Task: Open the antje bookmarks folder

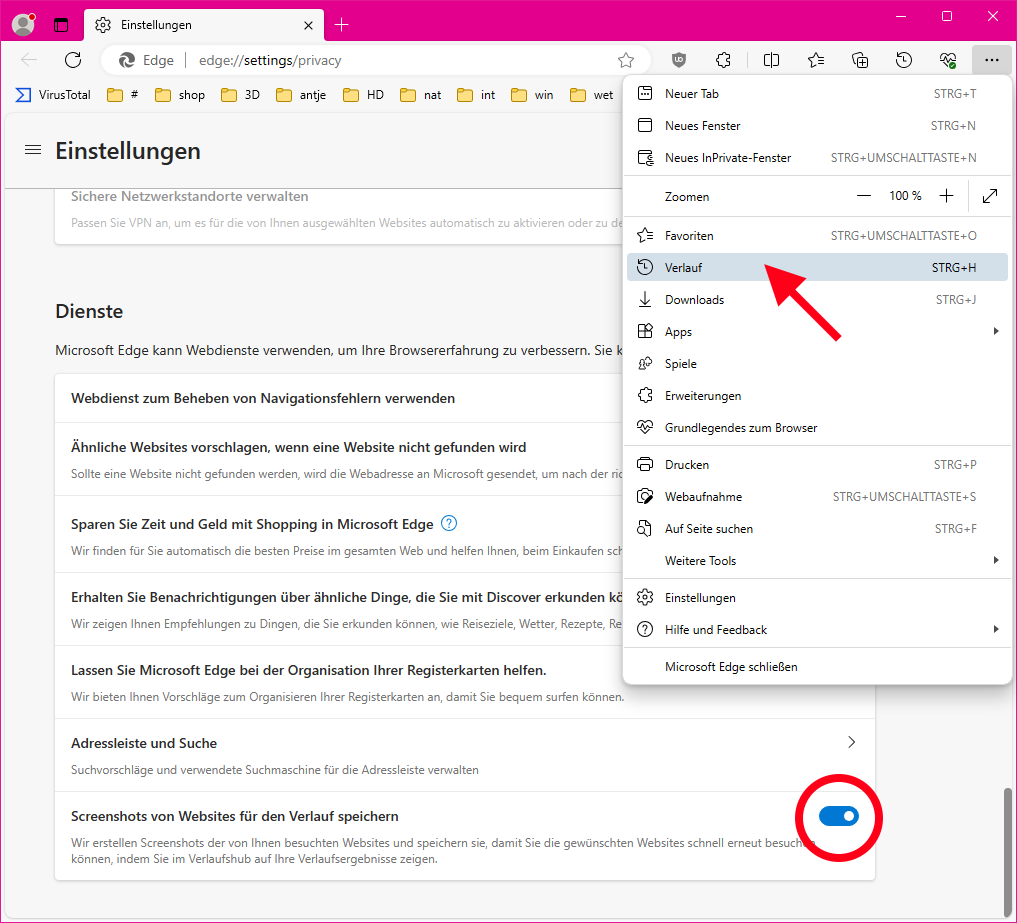Action: [x=301, y=95]
